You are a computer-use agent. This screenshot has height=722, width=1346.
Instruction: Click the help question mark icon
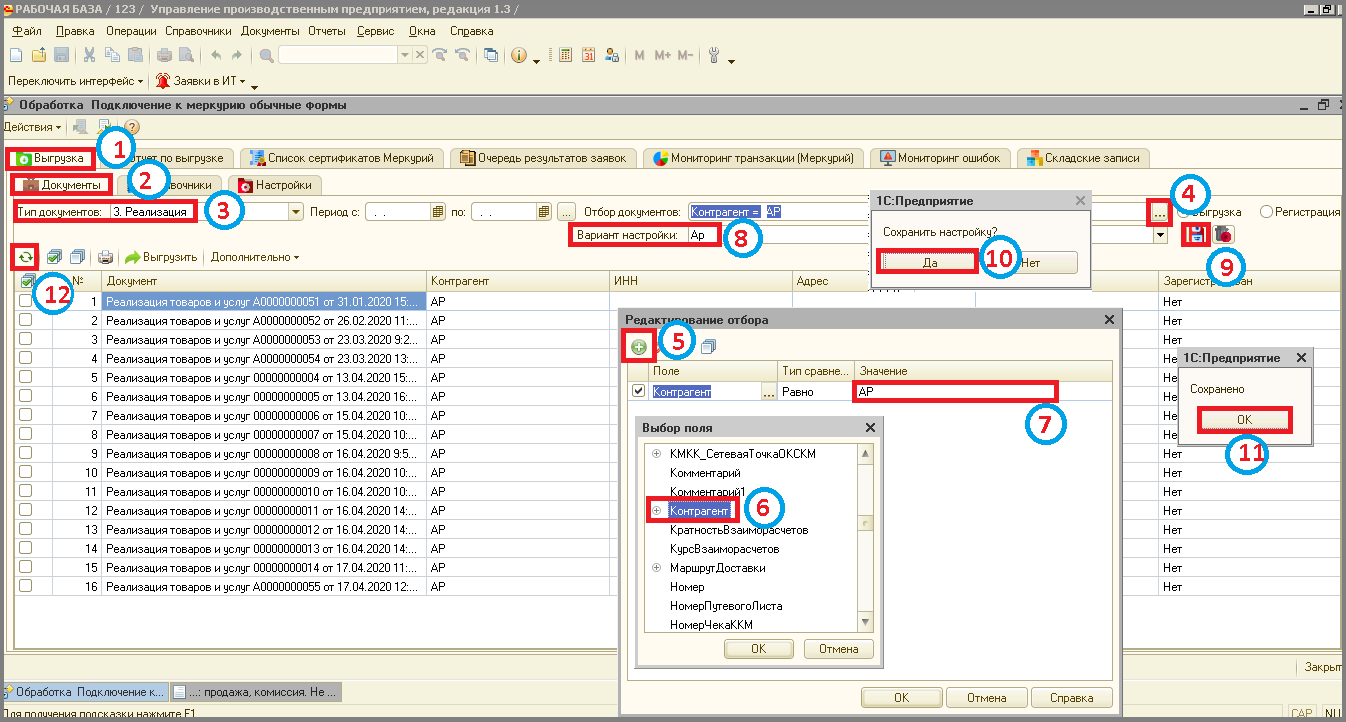pos(131,127)
